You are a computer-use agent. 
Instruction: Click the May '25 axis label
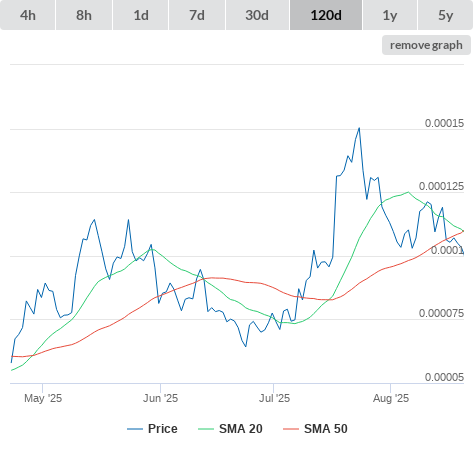pos(43,398)
